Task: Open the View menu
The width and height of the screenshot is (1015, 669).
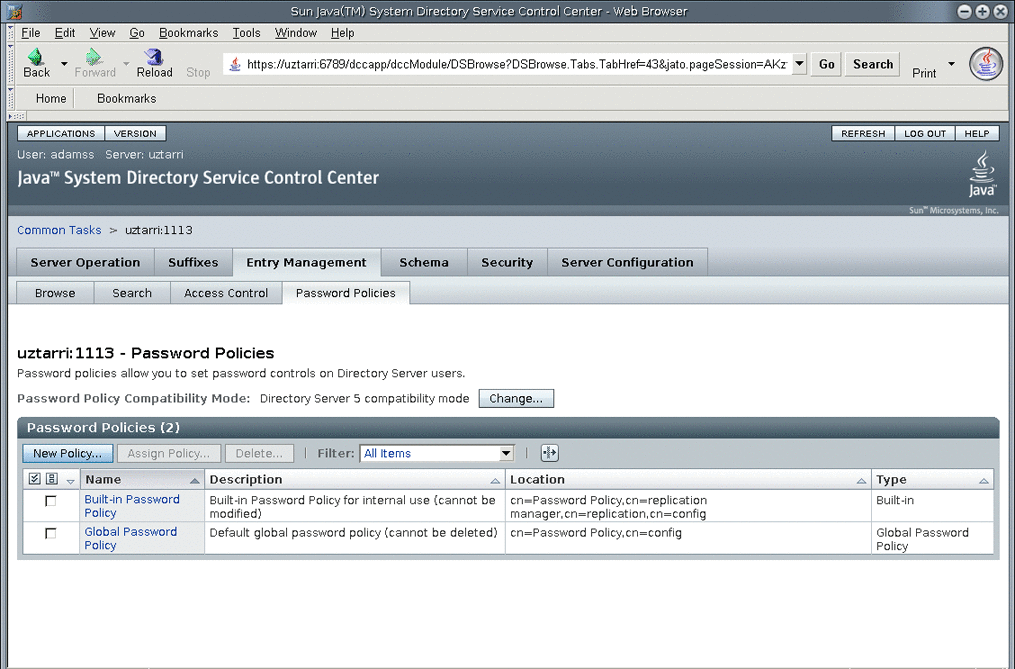Action: 102,32
